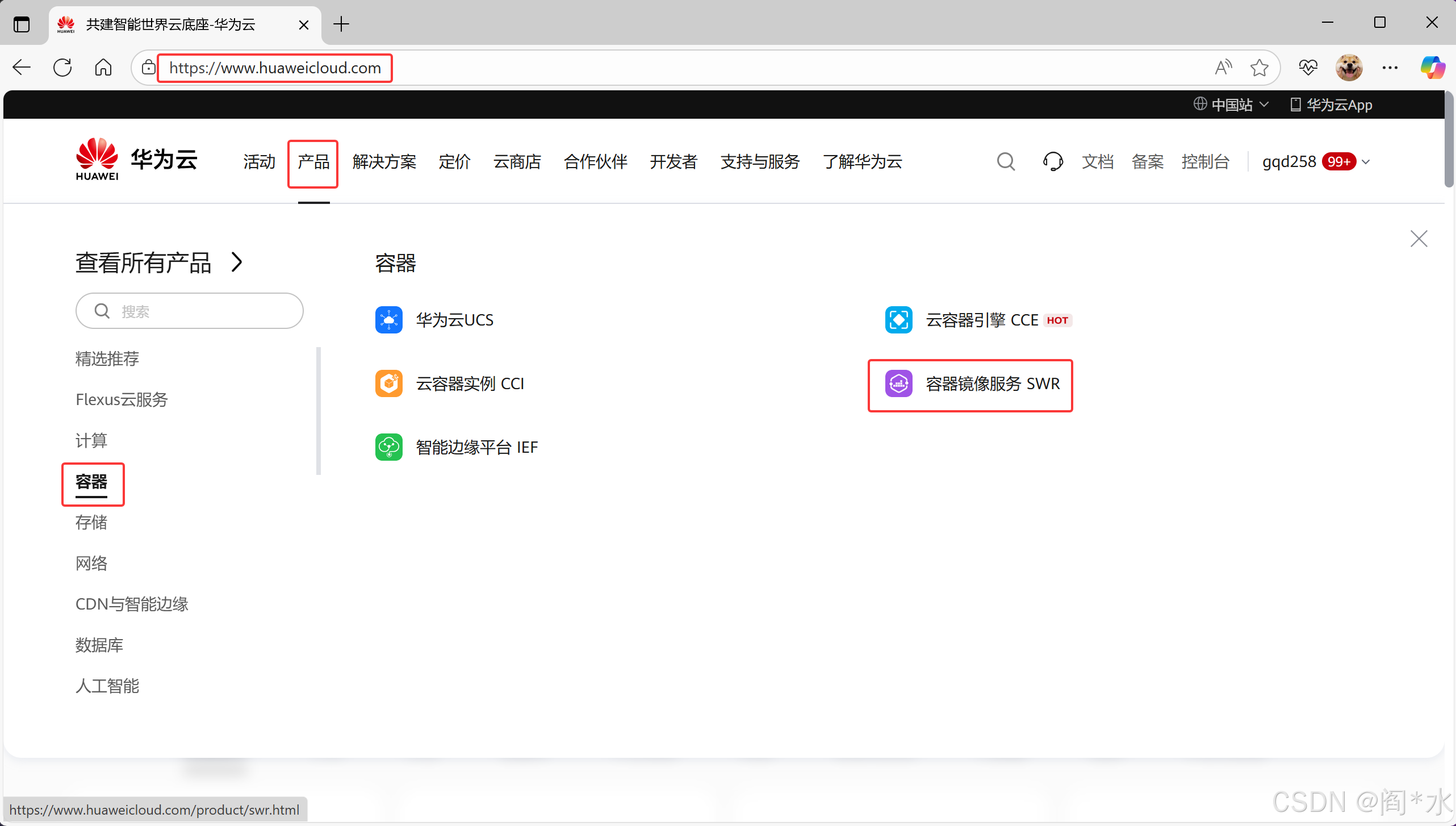This screenshot has width=1456, height=826.
Task: Click the customer service headset icon
Action: point(1052,162)
